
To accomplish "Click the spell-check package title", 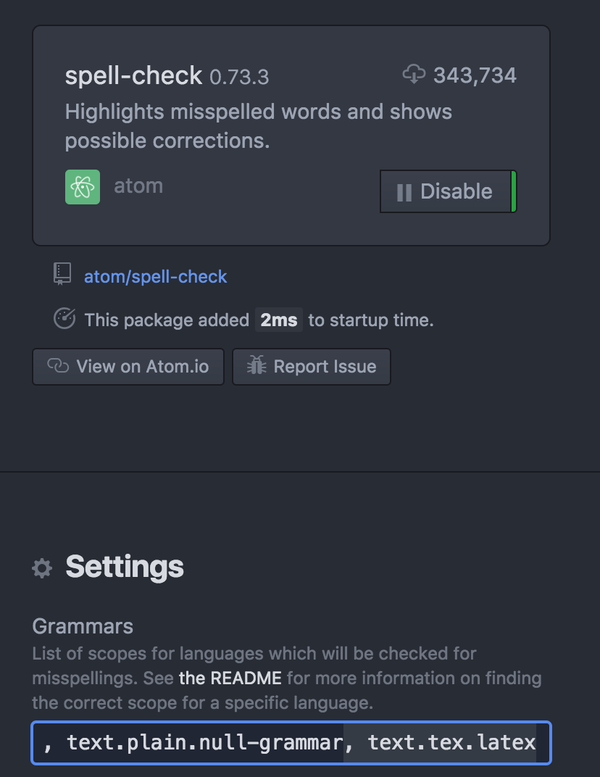I will 134,76.
